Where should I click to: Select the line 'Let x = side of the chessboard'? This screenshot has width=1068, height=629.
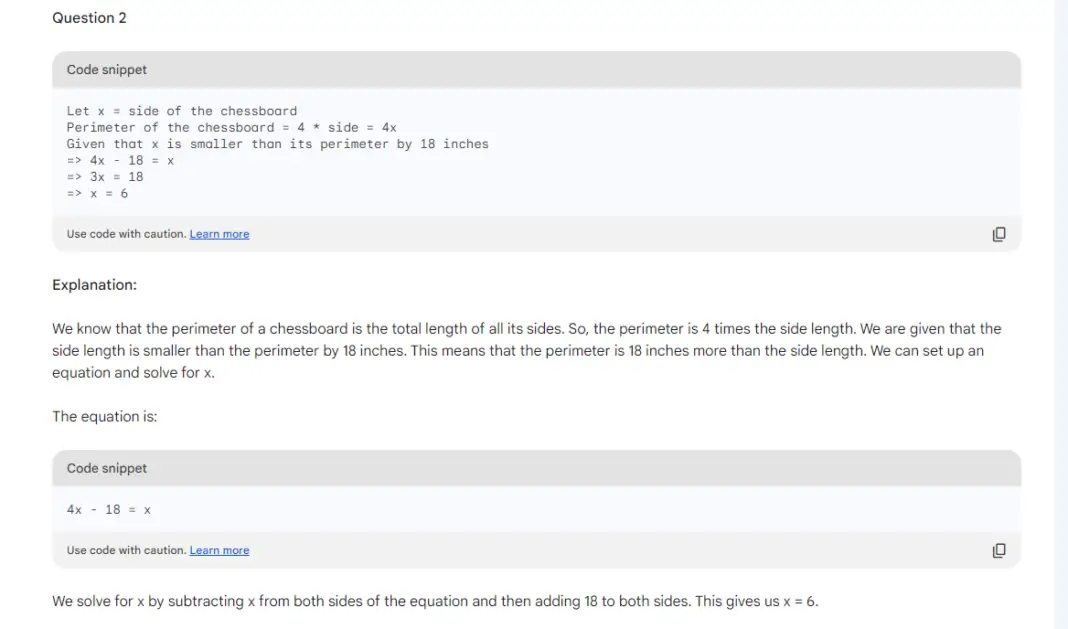point(182,110)
